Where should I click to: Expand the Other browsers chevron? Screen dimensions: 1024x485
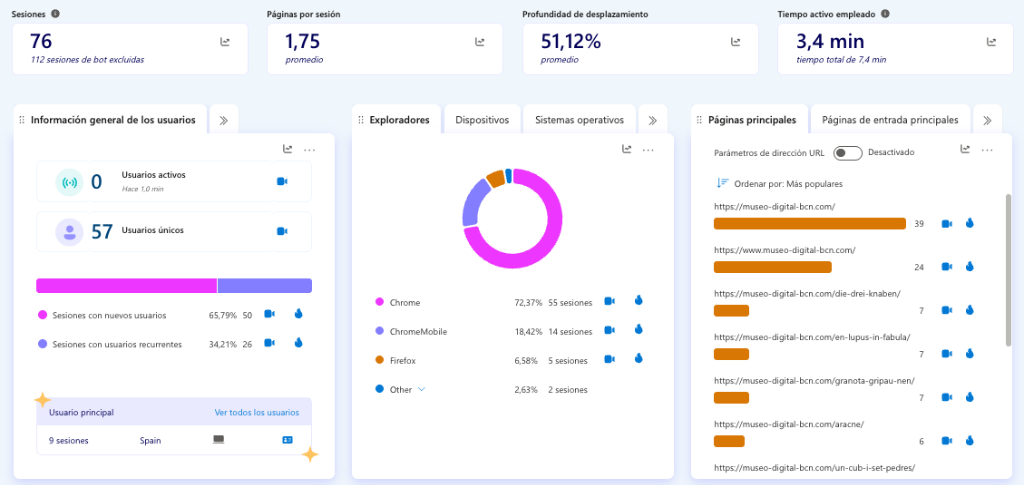tap(422, 389)
